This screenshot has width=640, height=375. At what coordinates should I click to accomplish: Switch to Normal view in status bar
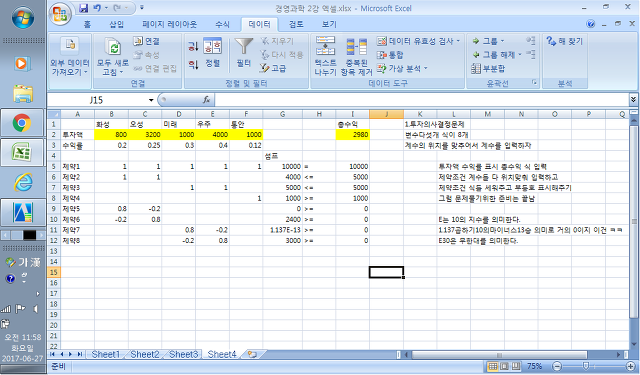493,366
